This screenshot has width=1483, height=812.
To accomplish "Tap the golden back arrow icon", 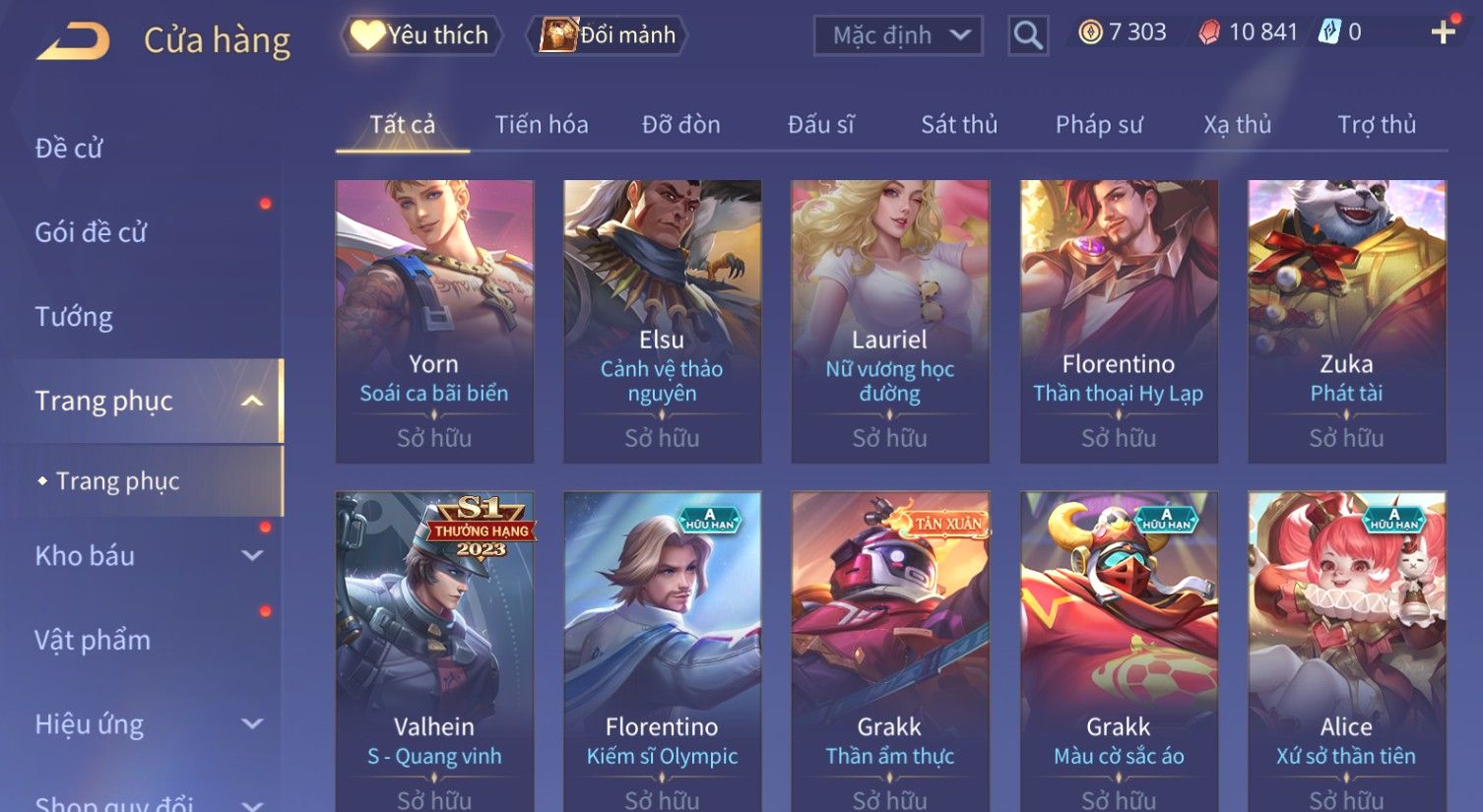I will tap(73, 41).
